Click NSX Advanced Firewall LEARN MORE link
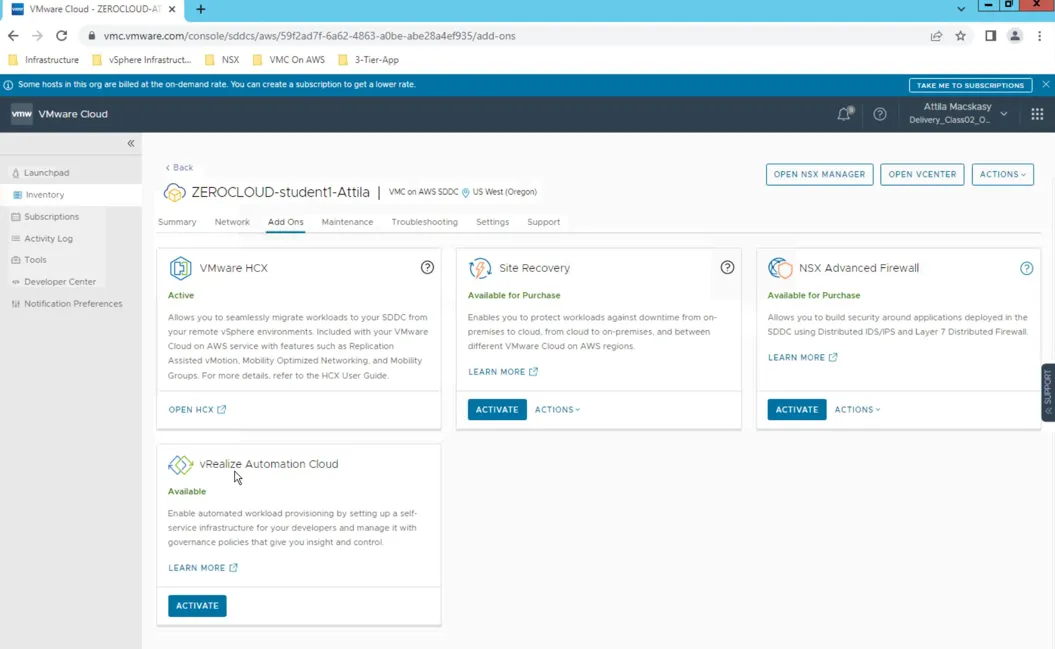1055x649 pixels. (802, 358)
